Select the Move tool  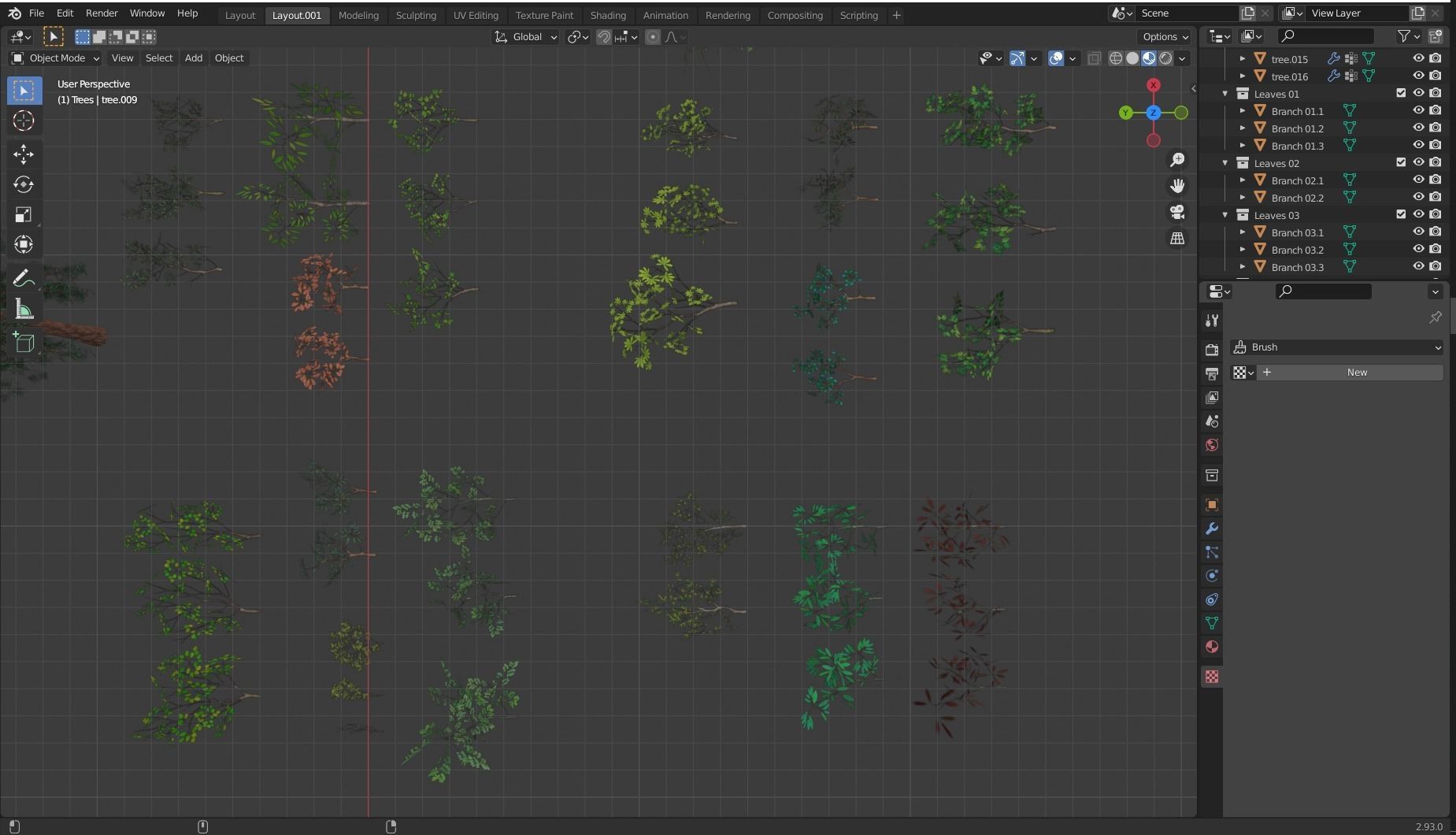point(24,154)
